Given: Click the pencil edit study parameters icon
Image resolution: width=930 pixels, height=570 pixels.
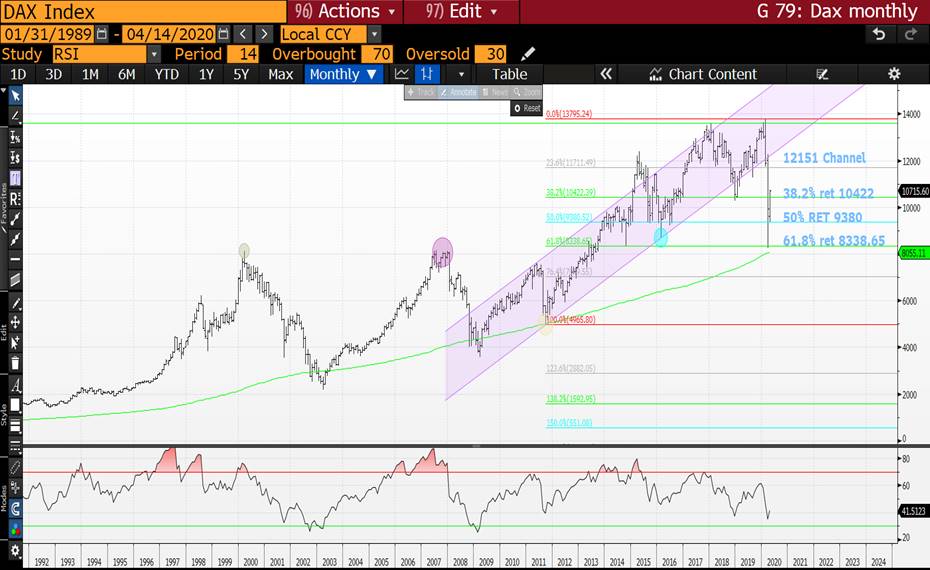Looking at the screenshot, I should [528, 54].
